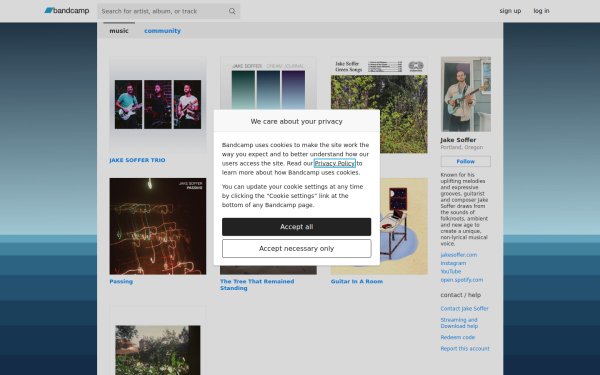Click the We care about your privacy heading
The height and width of the screenshot is (375, 600).
(297, 121)
